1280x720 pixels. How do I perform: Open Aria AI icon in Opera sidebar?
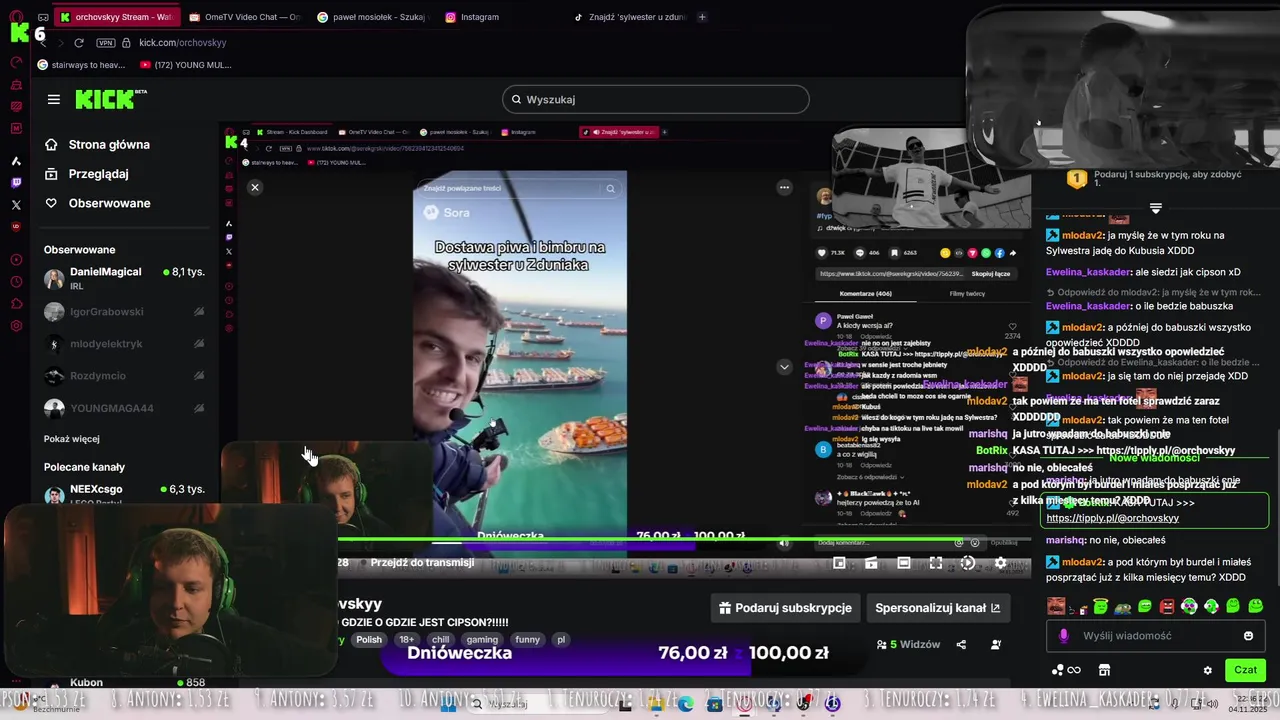click(16, 161)
